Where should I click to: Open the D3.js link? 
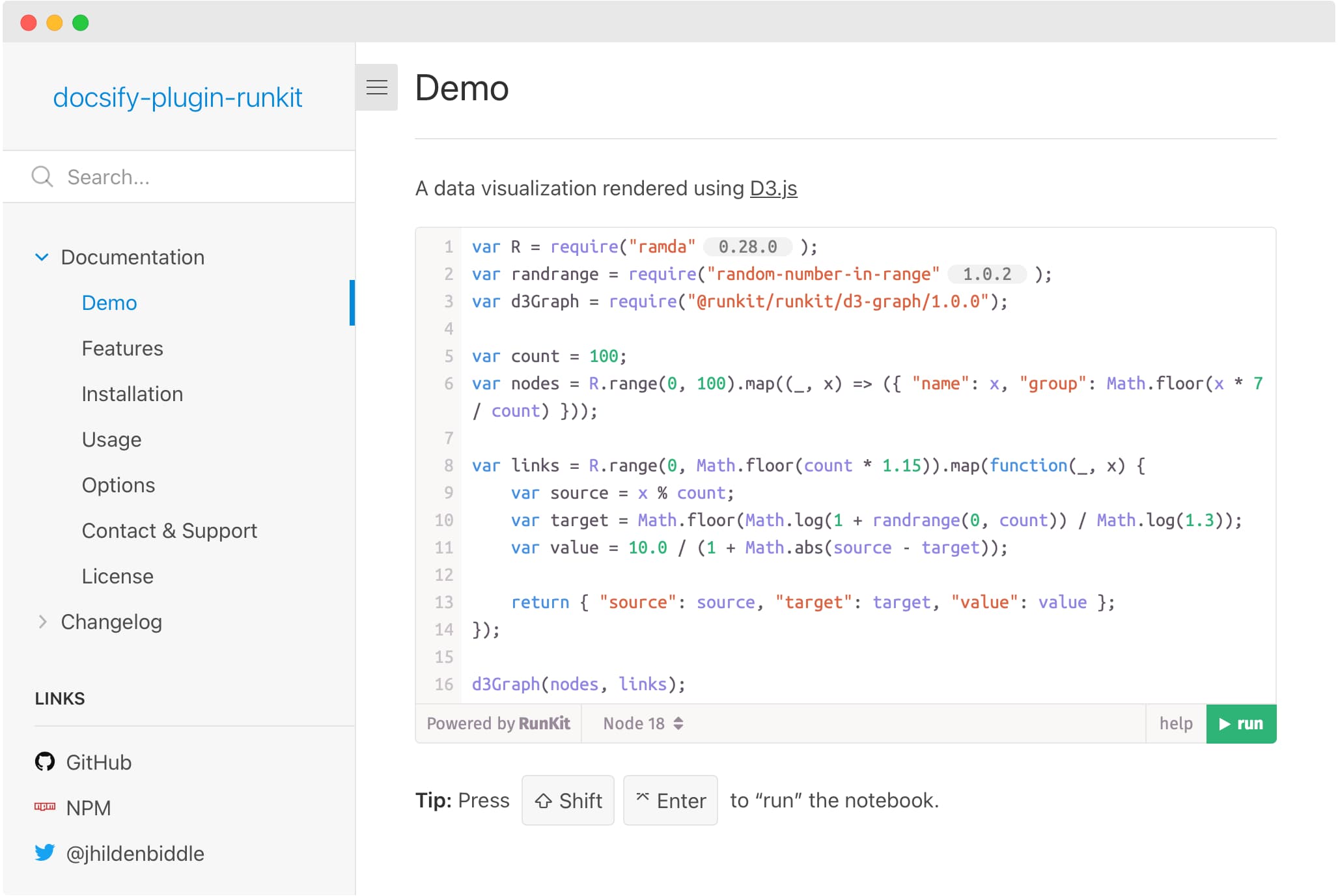click(x=773, y=188)
